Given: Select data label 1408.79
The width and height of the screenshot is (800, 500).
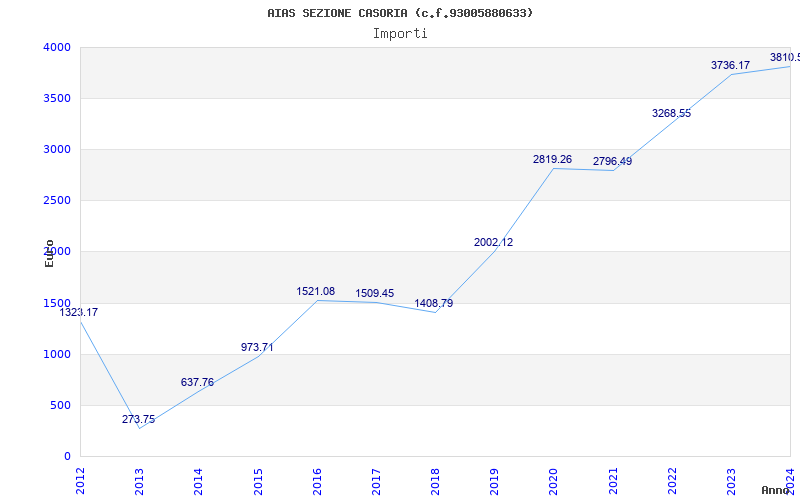Looking at the screenshot, I should [434, 304].
